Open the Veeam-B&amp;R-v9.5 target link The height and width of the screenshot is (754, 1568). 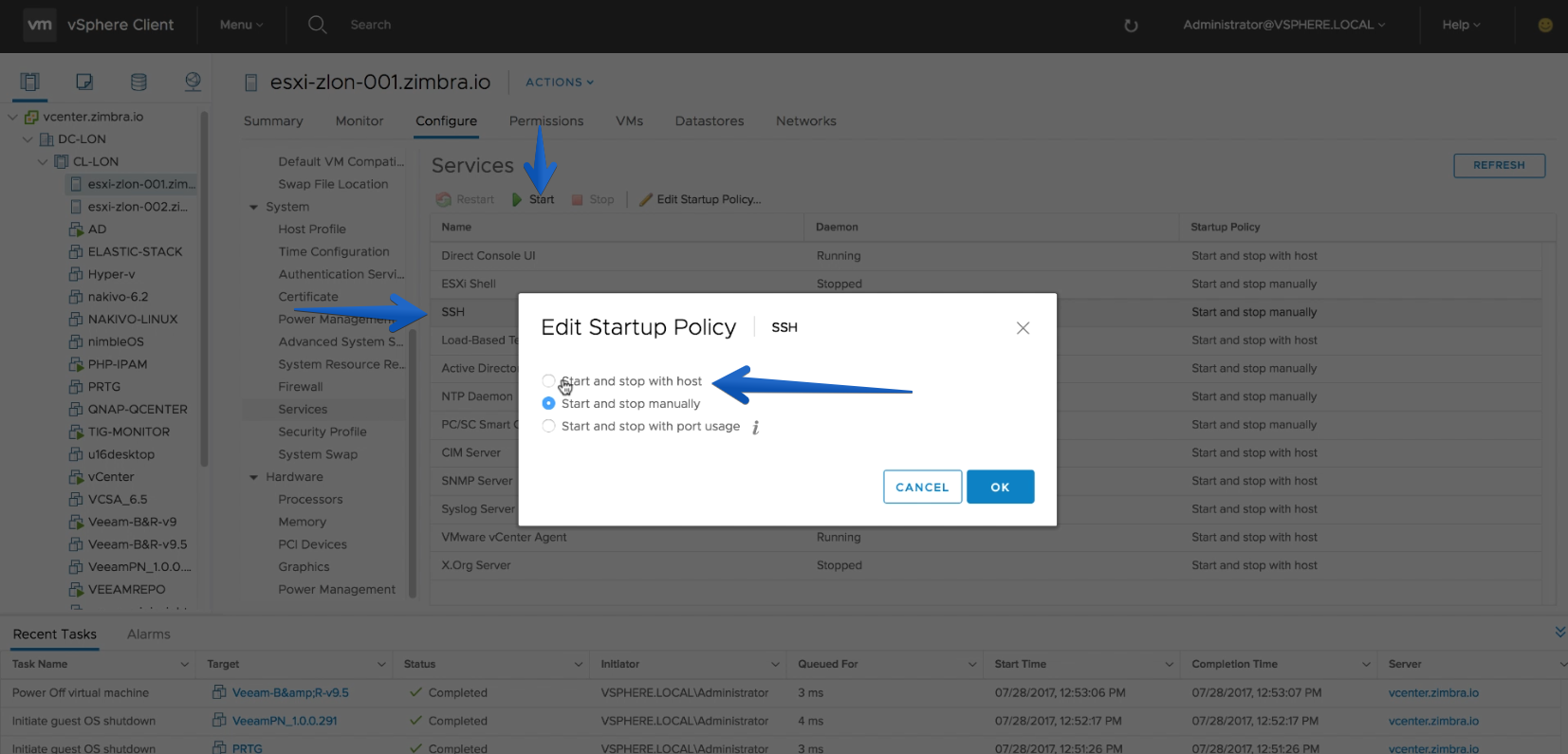[x=290, y=693]
